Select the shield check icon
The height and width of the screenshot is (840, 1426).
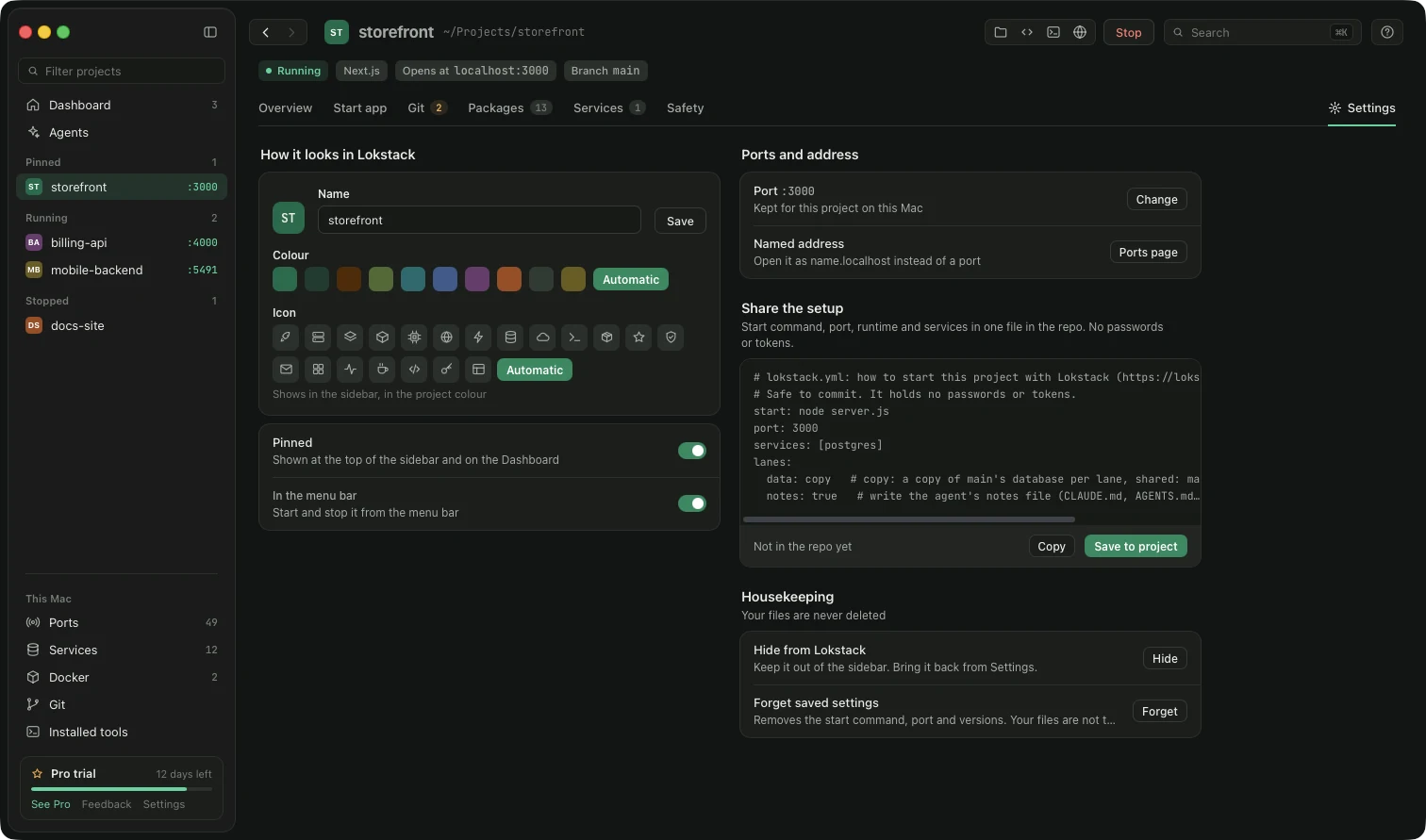click(x=671, y=338)
